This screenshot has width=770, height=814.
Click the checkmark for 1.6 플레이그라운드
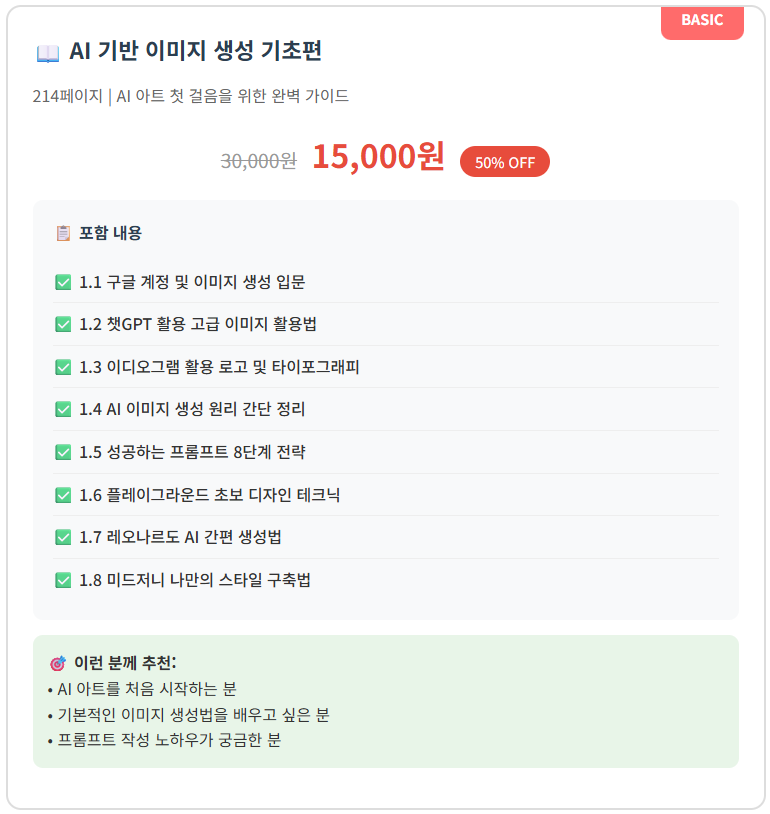point(63,495)
